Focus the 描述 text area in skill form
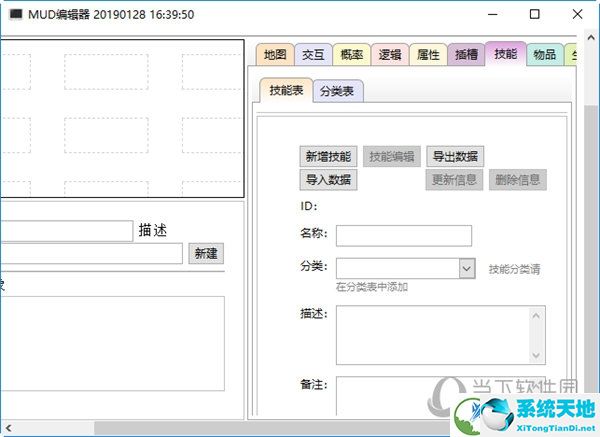Screen dimensions: 600x437 [x=440, y=335]
